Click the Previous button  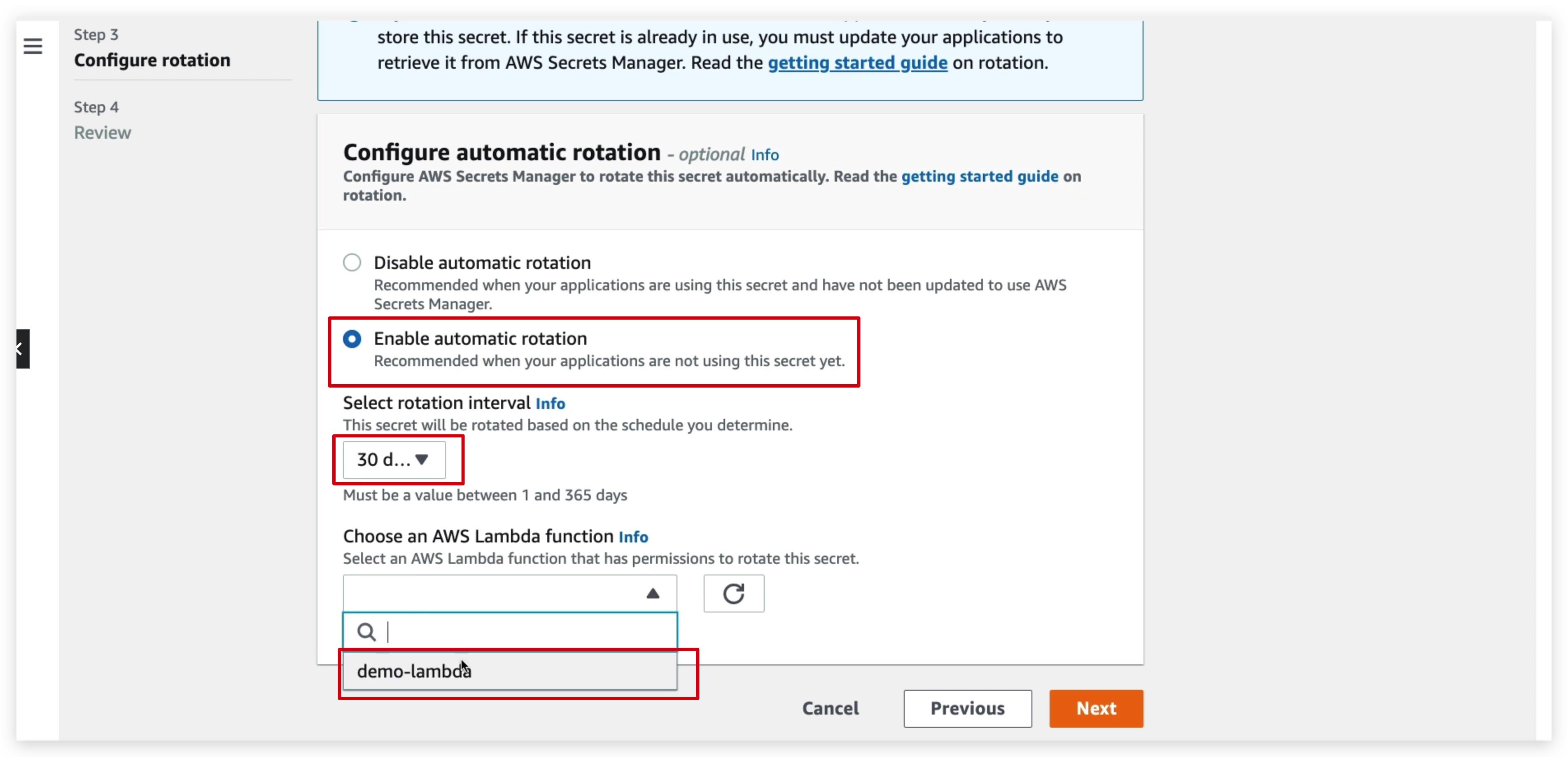[967, 708]
